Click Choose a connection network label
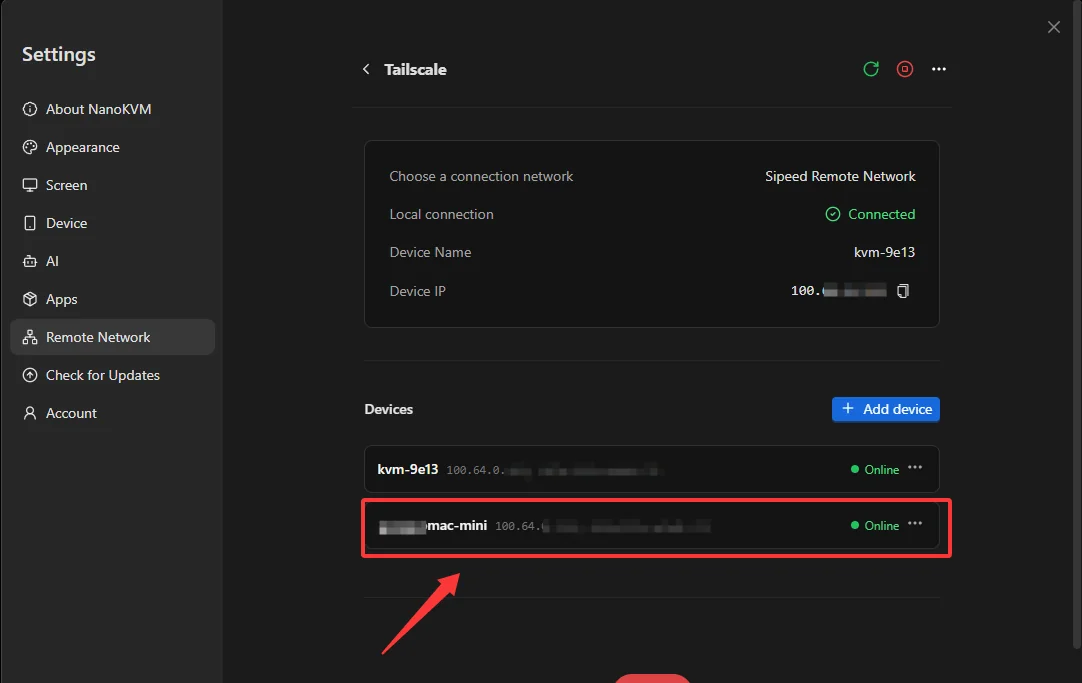Image resolution: width=1082 pixels, height=683 pixels. 481,176
